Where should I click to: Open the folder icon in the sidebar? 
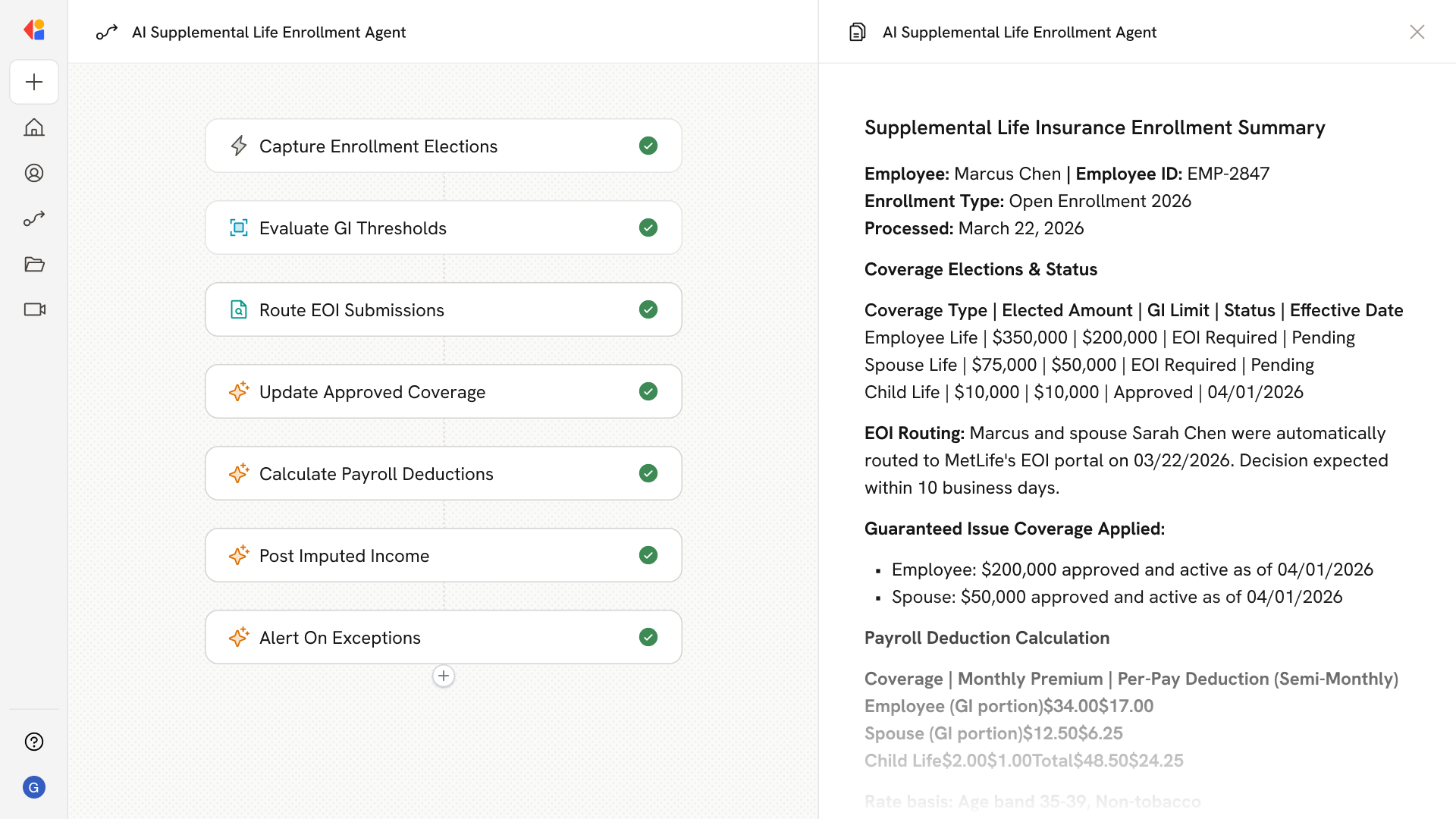click(34, 264)
